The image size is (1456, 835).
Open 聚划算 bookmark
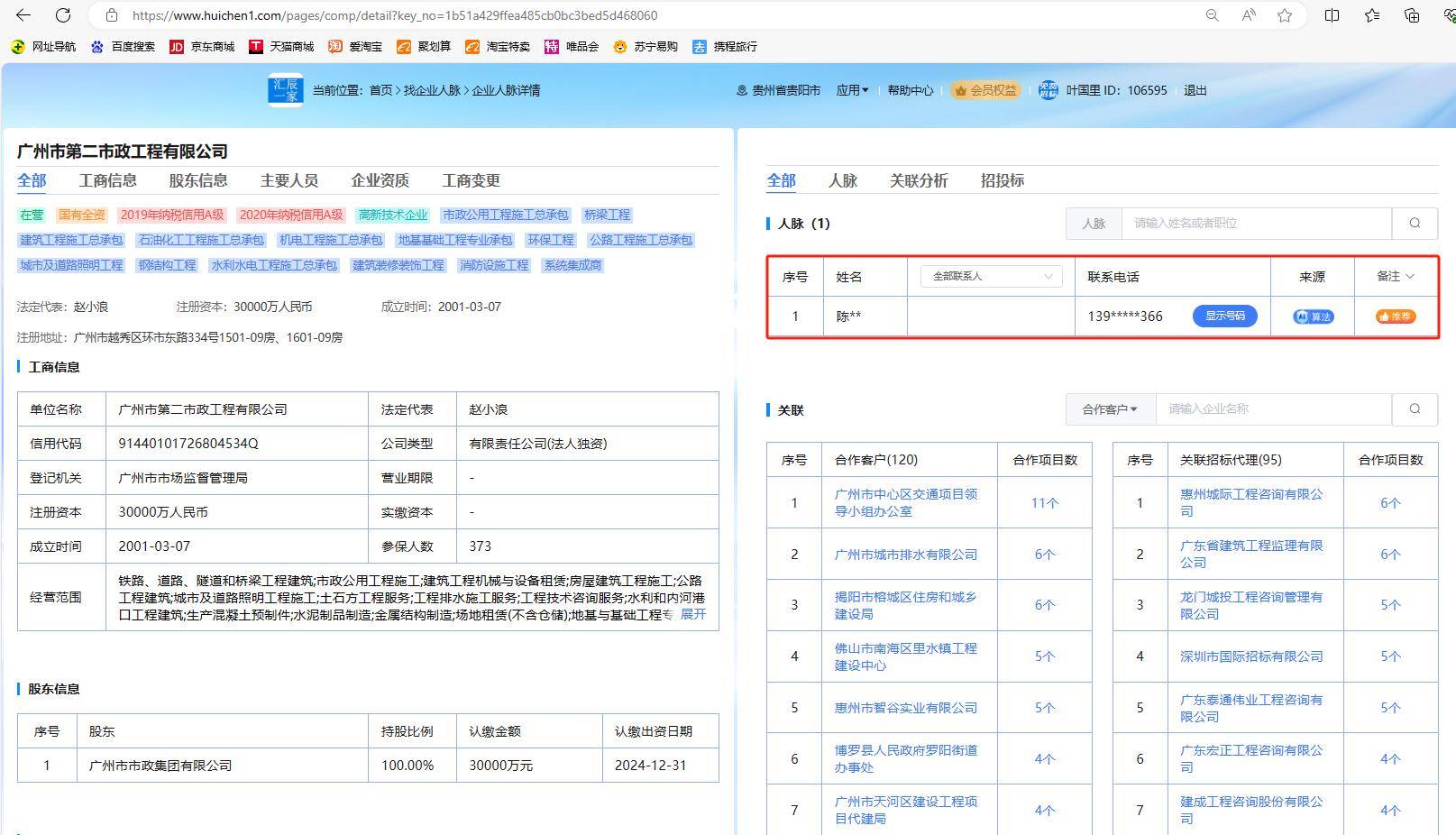tap(424, 47)
